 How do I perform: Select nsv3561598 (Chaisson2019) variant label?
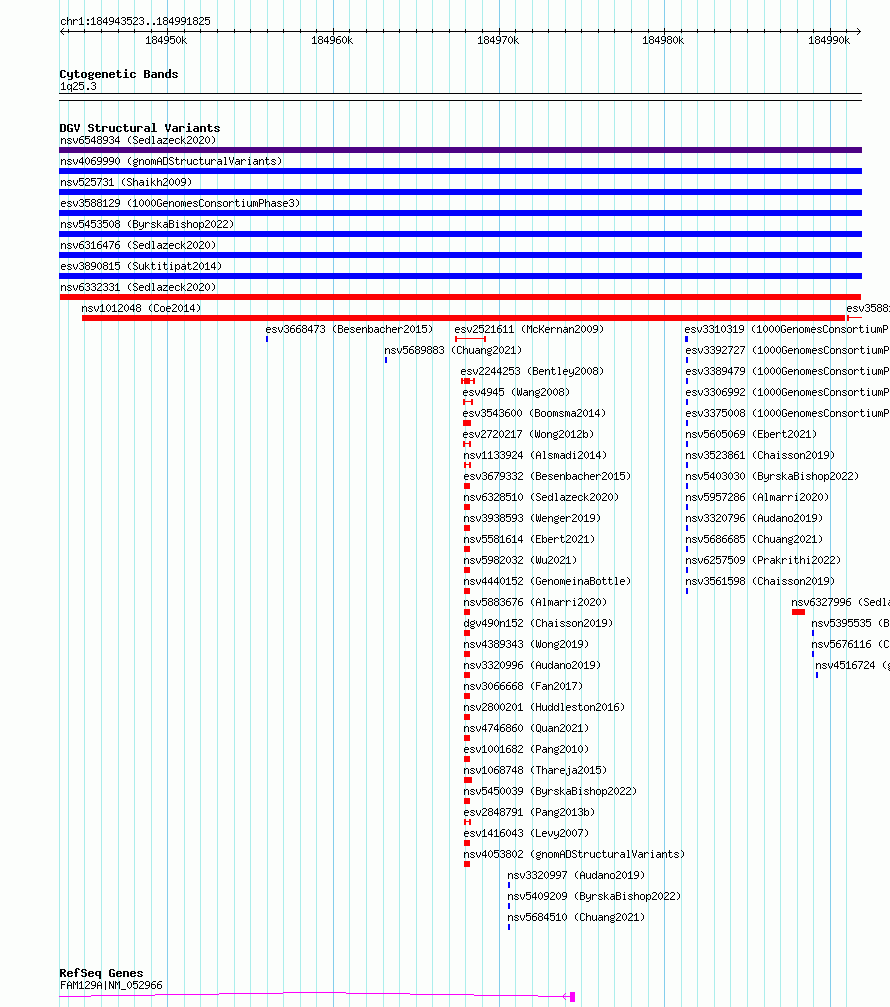click(x=760, y=581)
